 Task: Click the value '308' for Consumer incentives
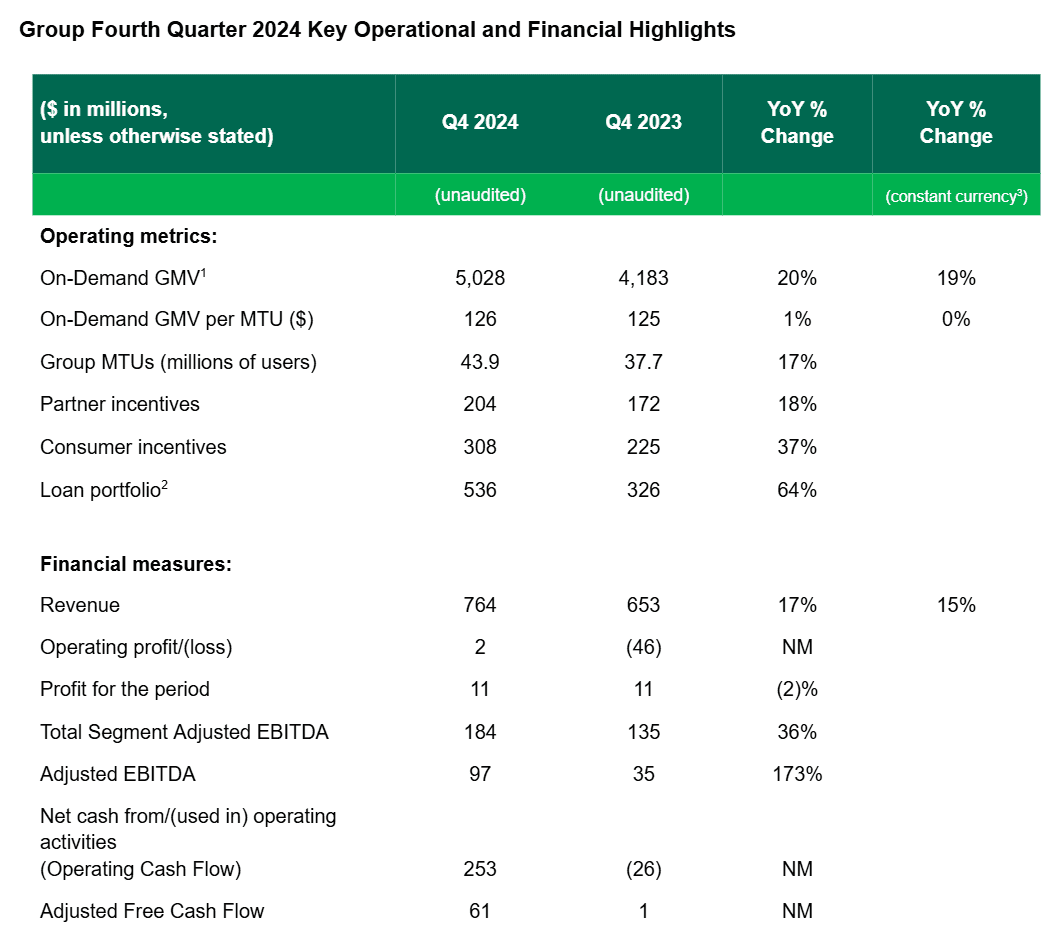click(x=480, y=446)
